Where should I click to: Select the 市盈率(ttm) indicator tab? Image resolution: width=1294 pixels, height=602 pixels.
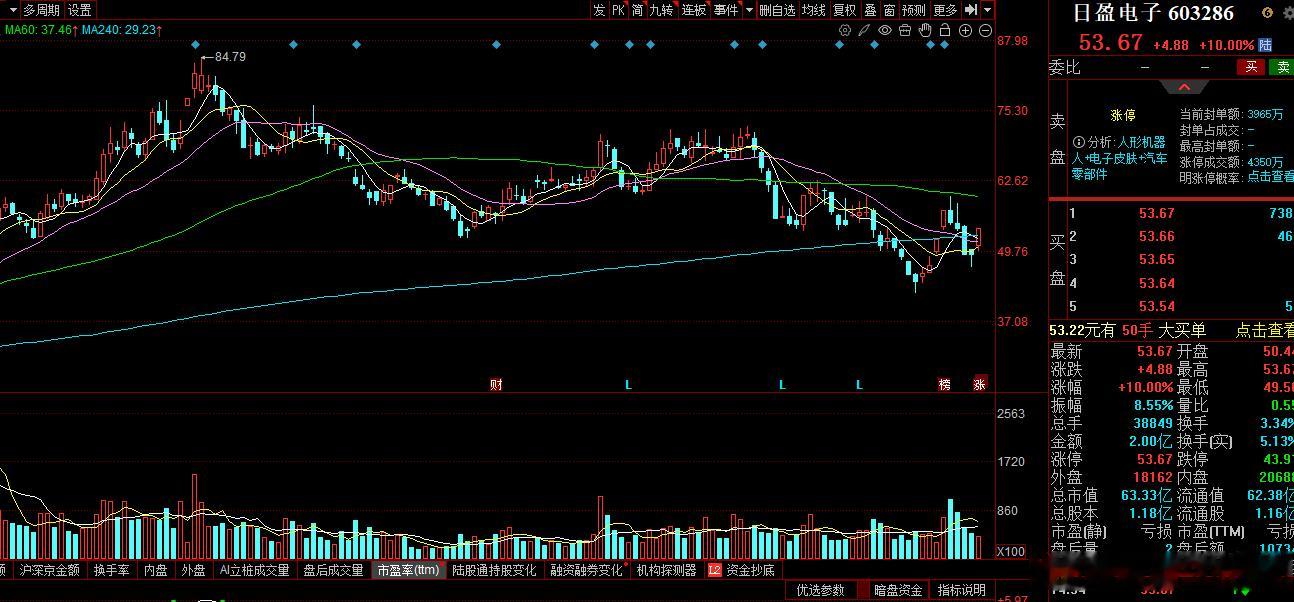pyautogui.click(x=408, y=570)
